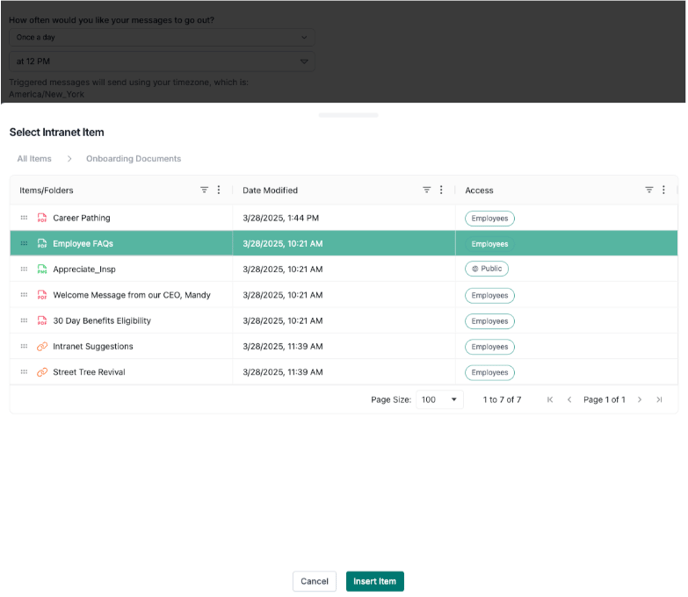Open the Page Size dropdown

pyautogui.click(x=440, y=400)
